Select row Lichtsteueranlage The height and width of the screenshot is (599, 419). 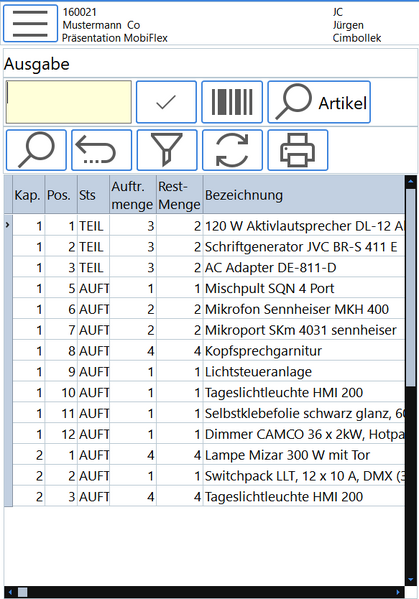[x=209, y=372]
